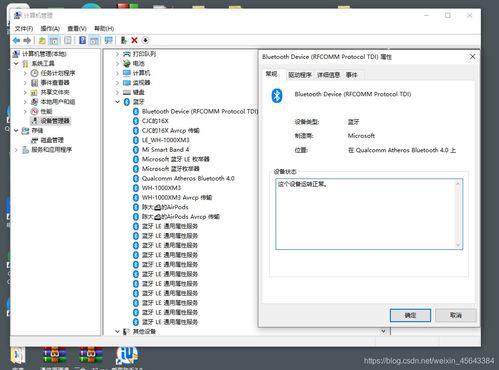
Task: Open the blue iu desktop shortcut icon
Action: [127, 356]
